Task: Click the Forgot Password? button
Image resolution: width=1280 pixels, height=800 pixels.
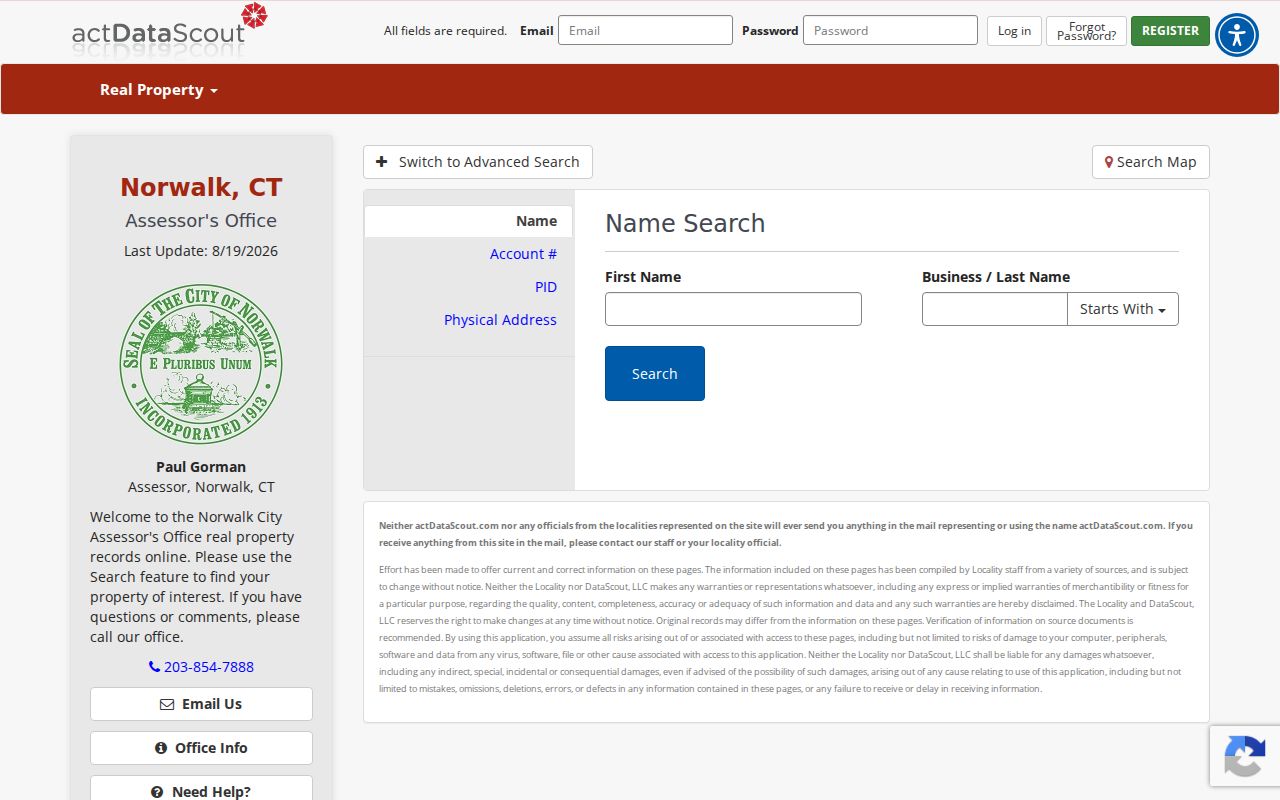Action: point(1086,31)
